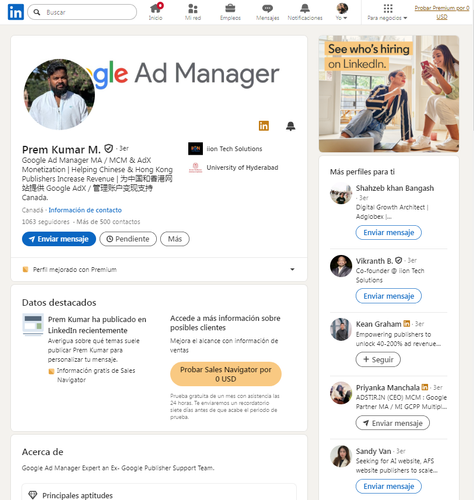Expand Para negocios apps grid
This screenshot has width=474, height=500.
[x=387, y=12]
